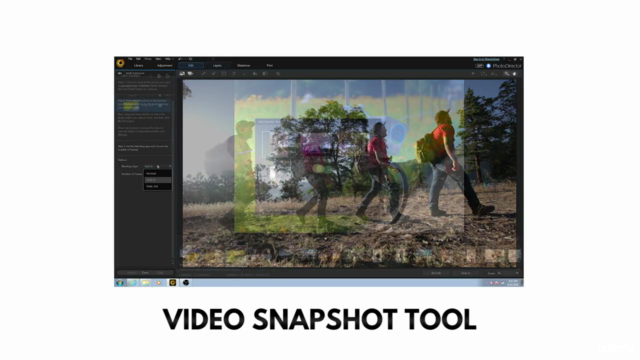Select the rectangle selection tool icon
The height and width of the screenshot is (360, 640).
point(224,74)
